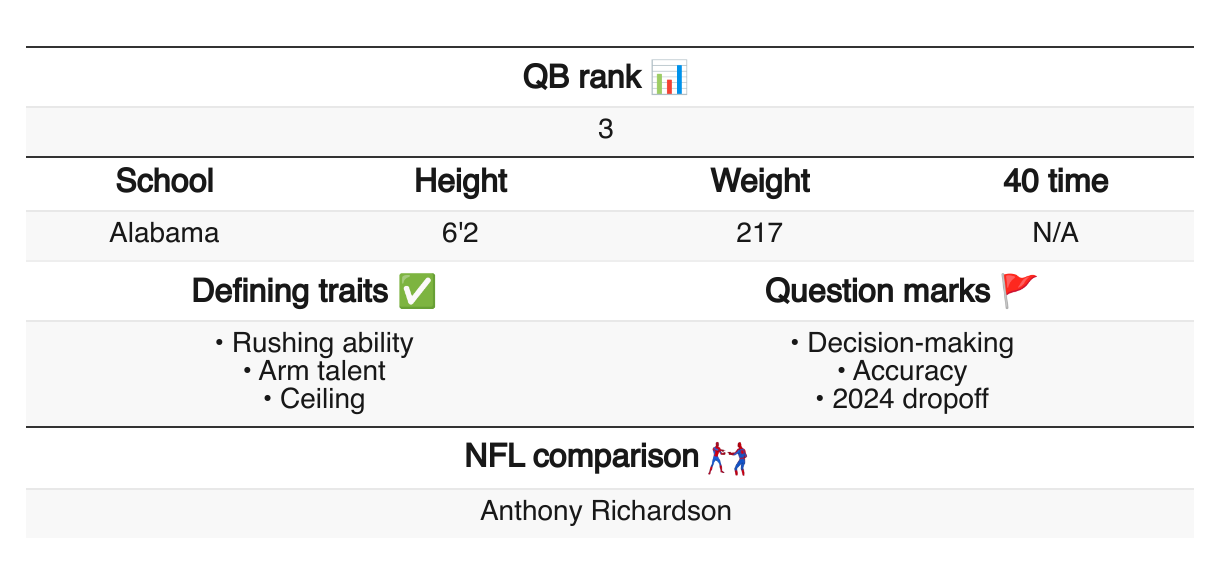
Task: Click the 40 time column header
Action: pos(1056,181)
